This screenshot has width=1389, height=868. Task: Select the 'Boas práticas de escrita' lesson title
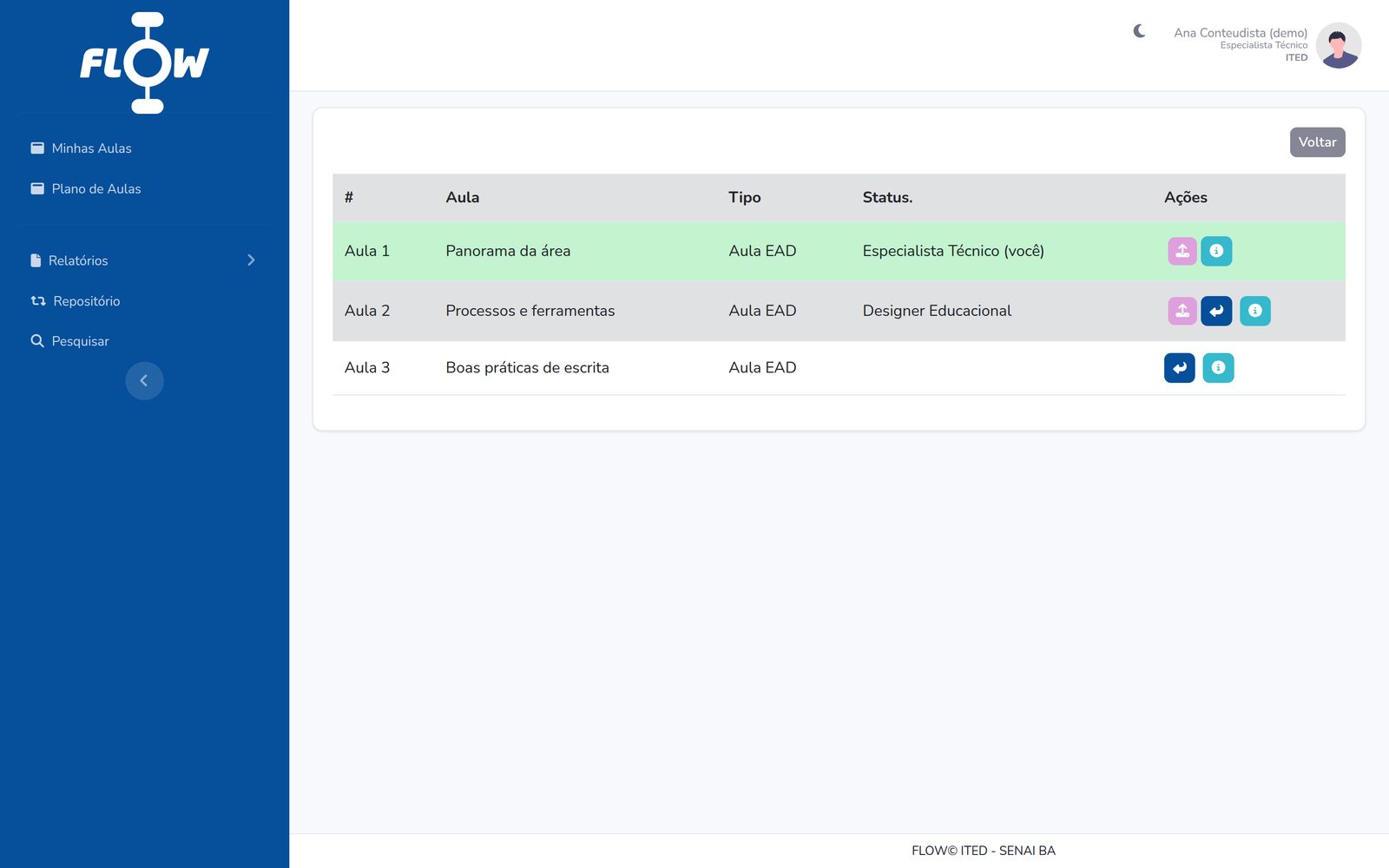[x=528, y=368]
